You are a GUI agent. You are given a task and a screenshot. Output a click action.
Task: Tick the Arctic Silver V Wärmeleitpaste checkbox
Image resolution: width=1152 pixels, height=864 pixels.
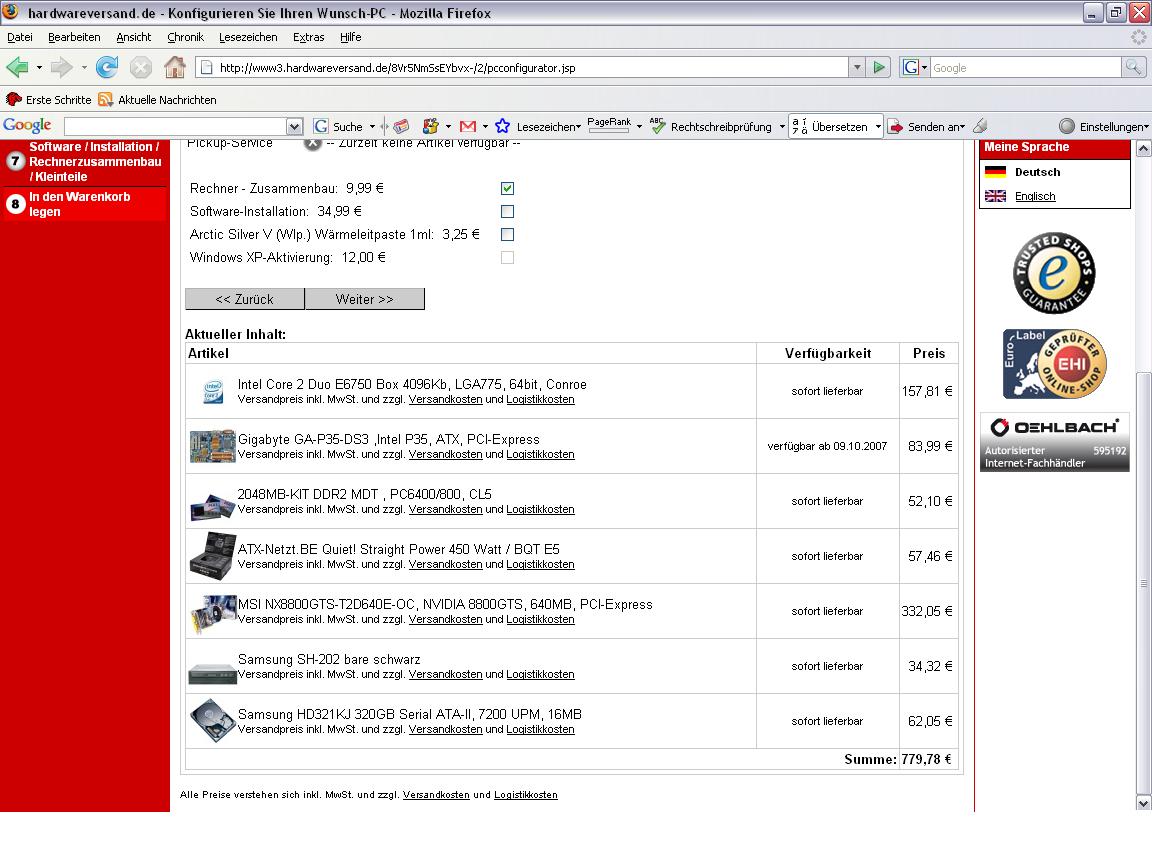507,234
